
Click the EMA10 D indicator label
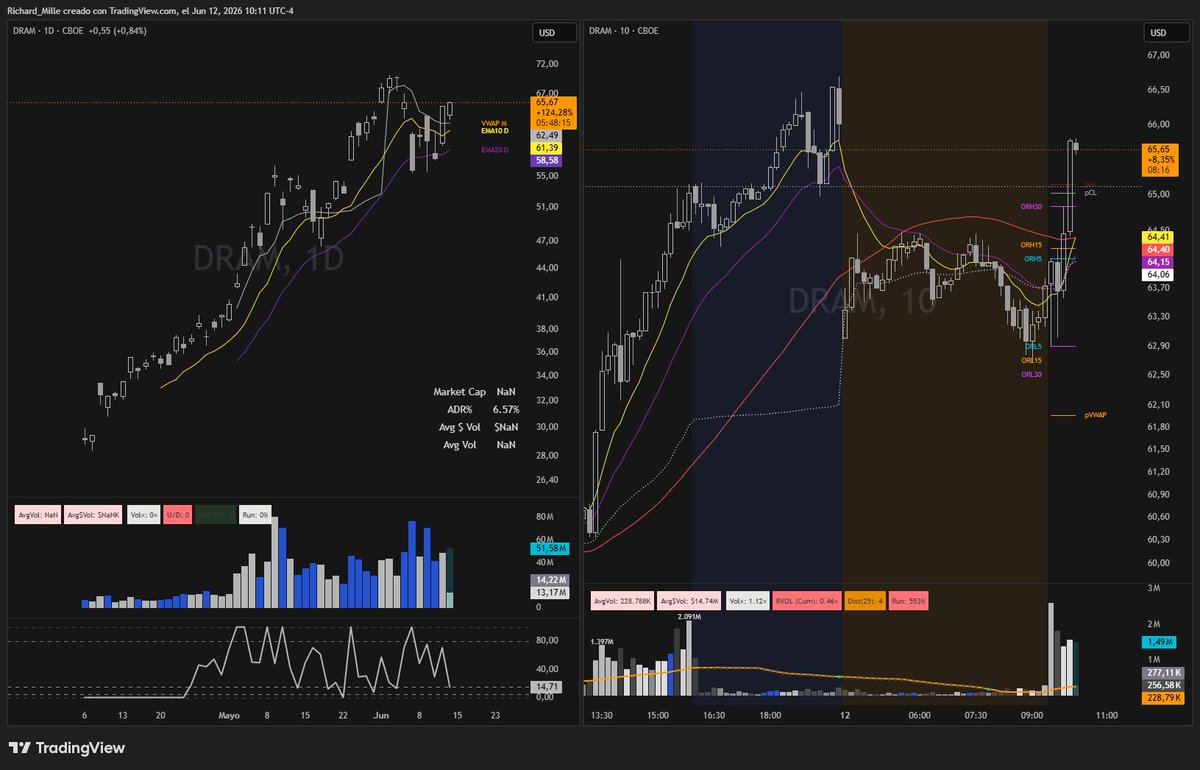[495, 131]
